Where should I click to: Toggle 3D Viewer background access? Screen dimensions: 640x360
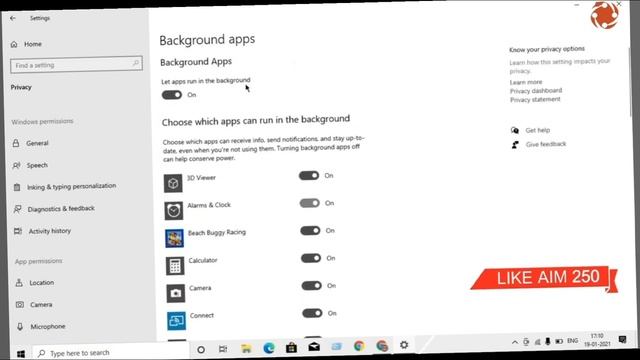309,176
